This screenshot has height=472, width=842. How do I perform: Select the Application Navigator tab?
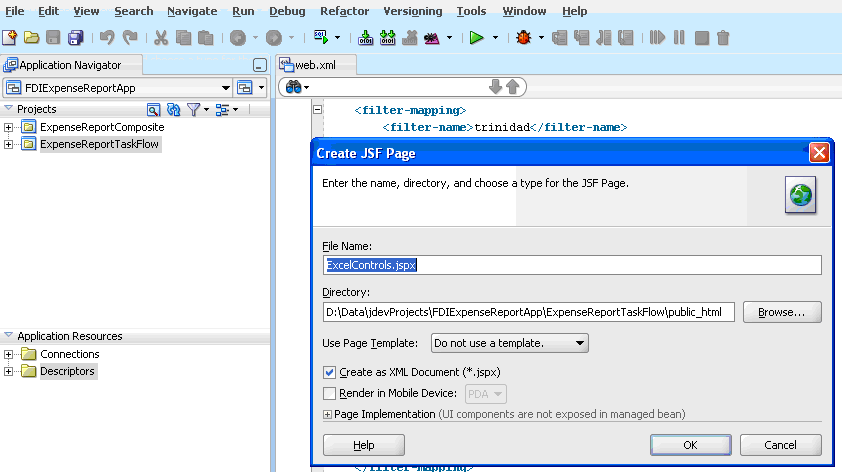[70, 65]
